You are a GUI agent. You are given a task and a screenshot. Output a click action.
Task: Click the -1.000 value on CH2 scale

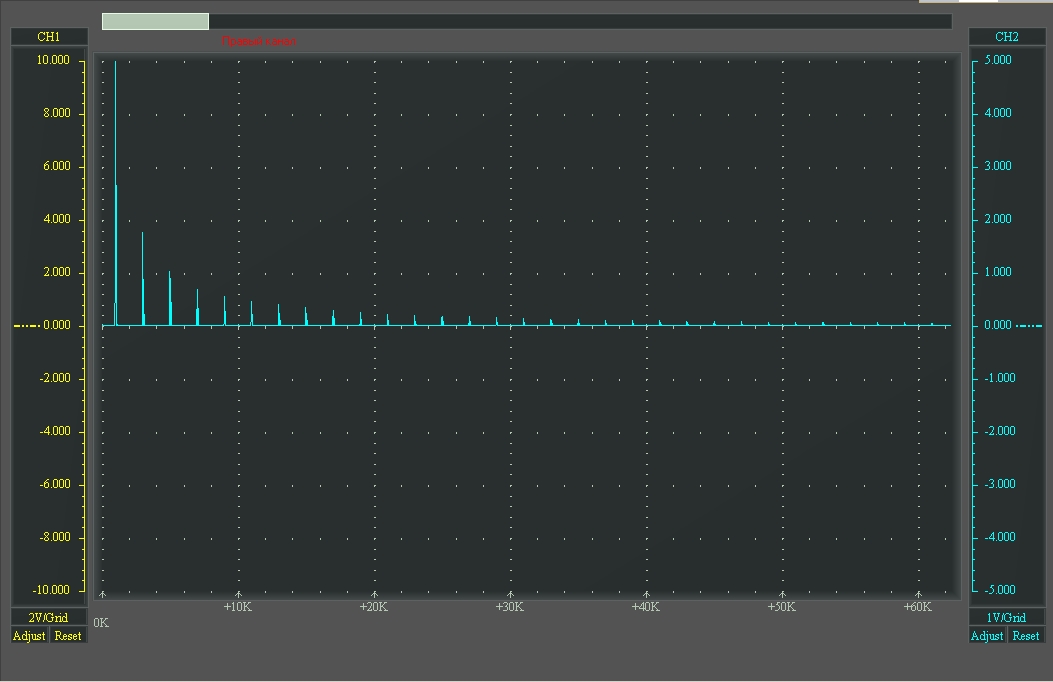pos(1000,378)
